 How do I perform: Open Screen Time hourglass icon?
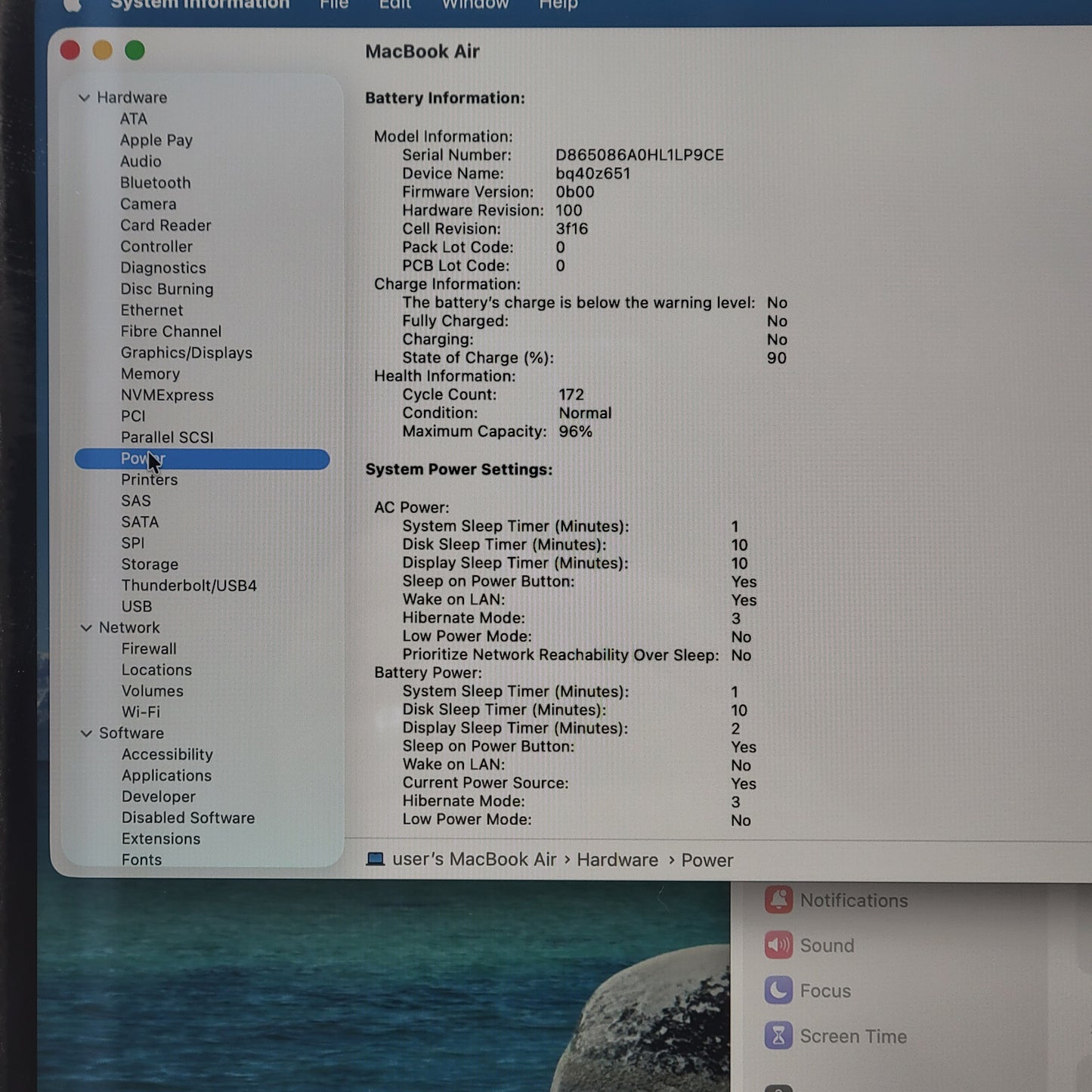(x=778, y=1036)
